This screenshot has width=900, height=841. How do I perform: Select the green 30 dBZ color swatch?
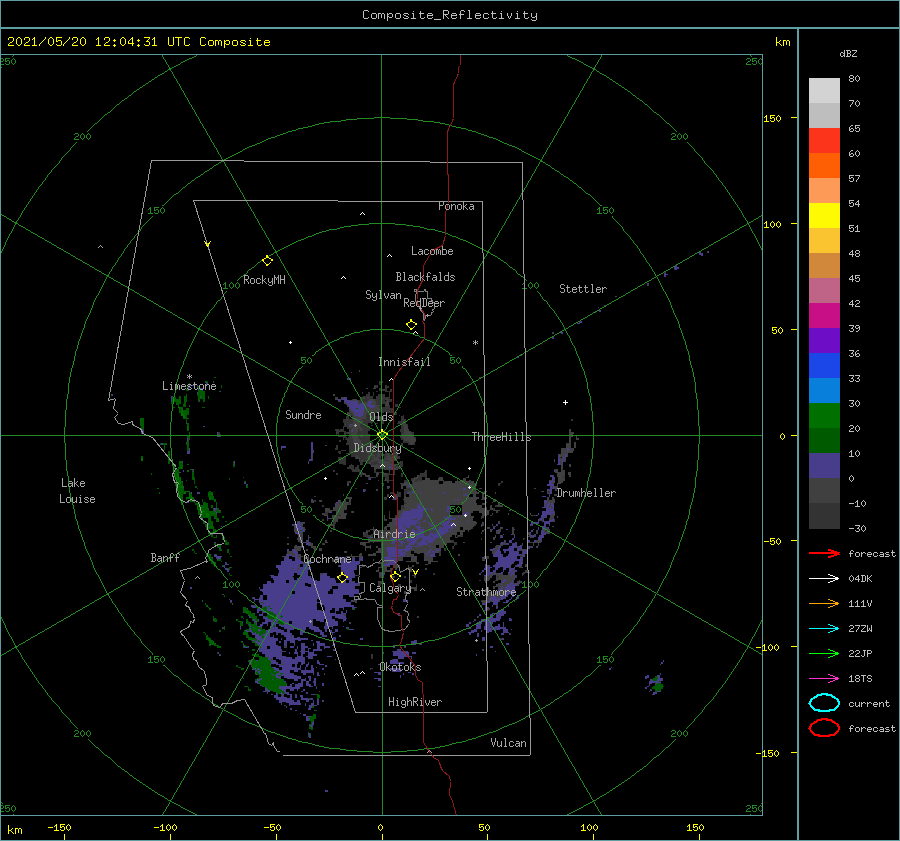click(824, 416)
